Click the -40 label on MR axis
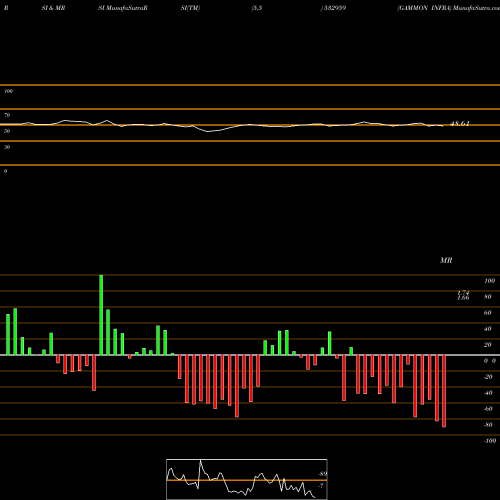Screen dimensions: 500x500 pos(488,393)
